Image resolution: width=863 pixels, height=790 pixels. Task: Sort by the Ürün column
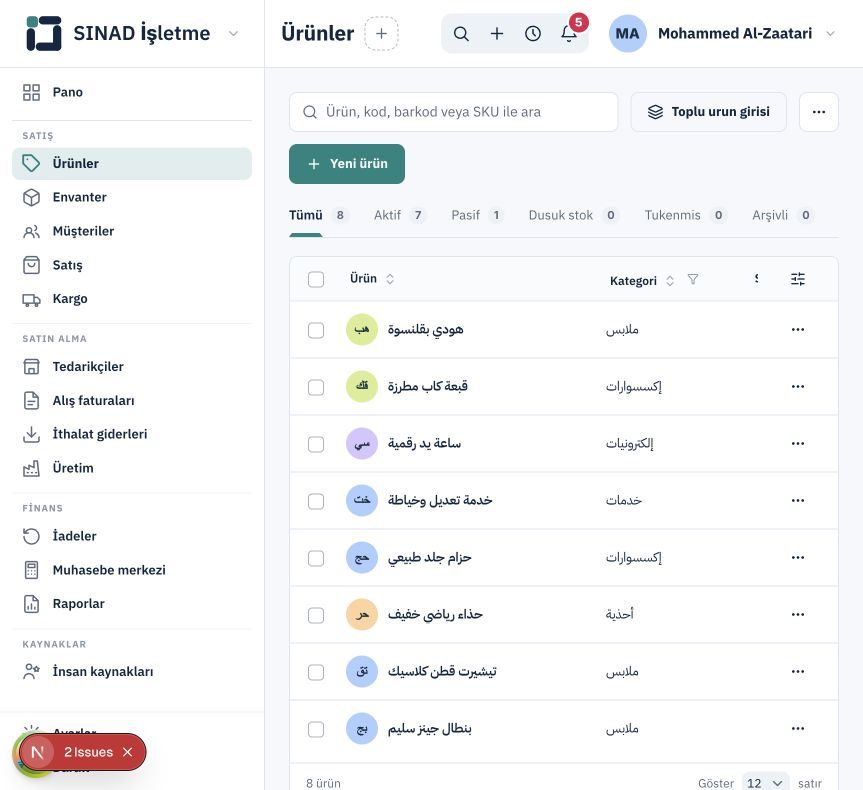pyautogui.click(x=372, y=279)
